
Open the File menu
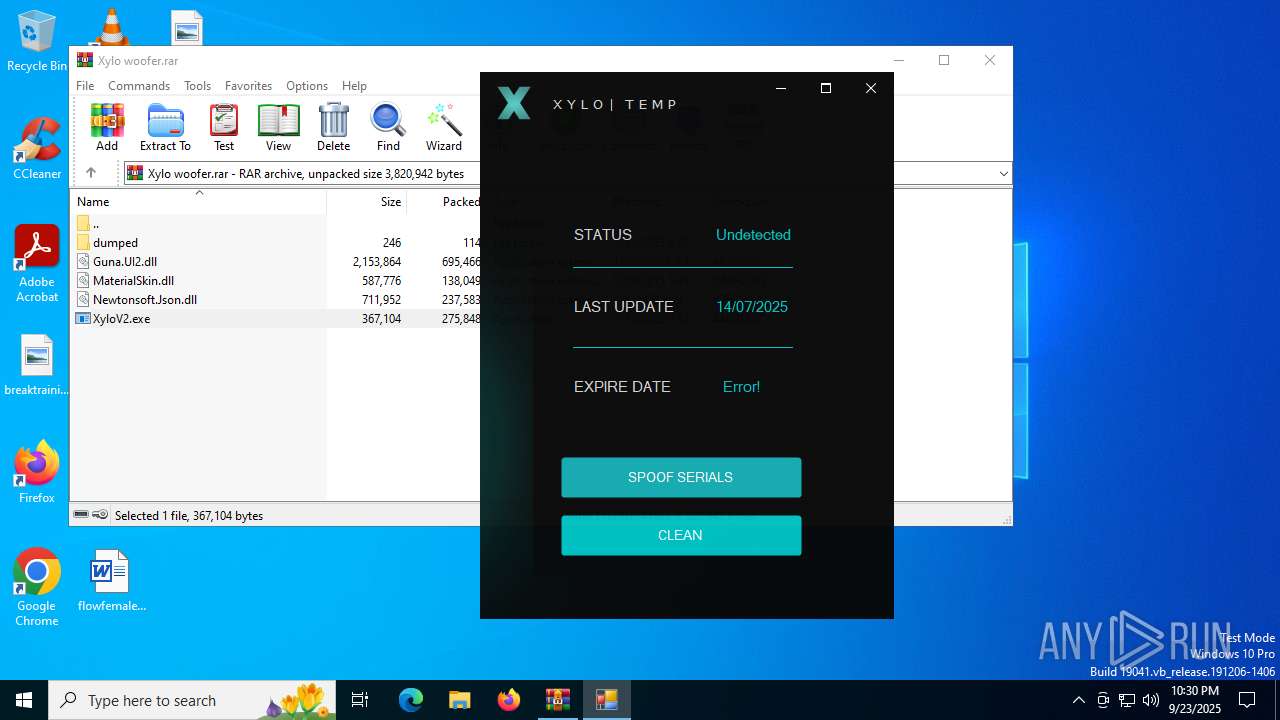(85, 86)
